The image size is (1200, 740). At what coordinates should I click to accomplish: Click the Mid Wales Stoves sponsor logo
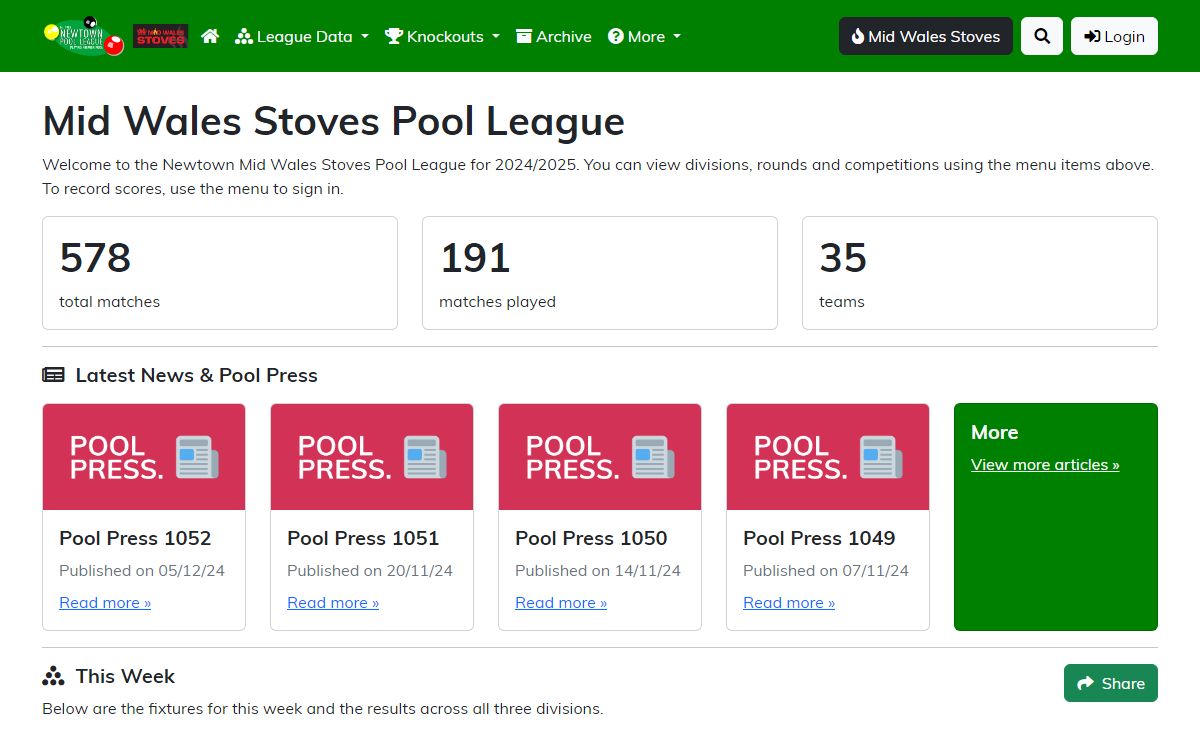(x=160, y=36)
